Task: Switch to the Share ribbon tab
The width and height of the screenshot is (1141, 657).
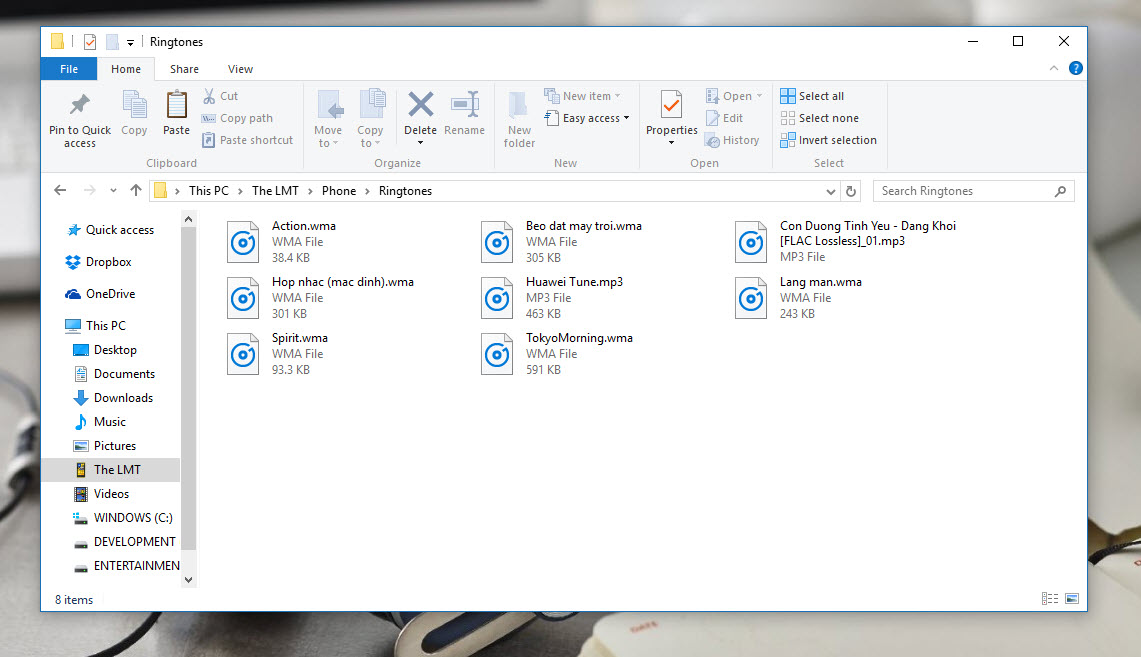Action: 184,69
